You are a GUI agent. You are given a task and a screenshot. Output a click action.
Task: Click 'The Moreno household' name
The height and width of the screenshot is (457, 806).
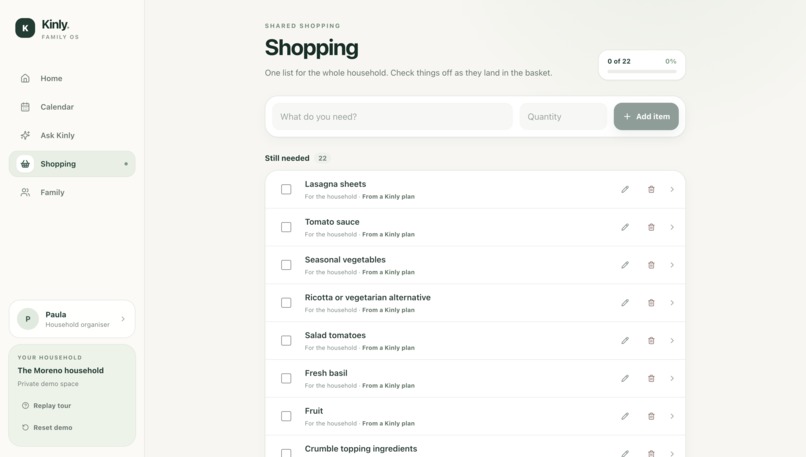tap(61, 371)
